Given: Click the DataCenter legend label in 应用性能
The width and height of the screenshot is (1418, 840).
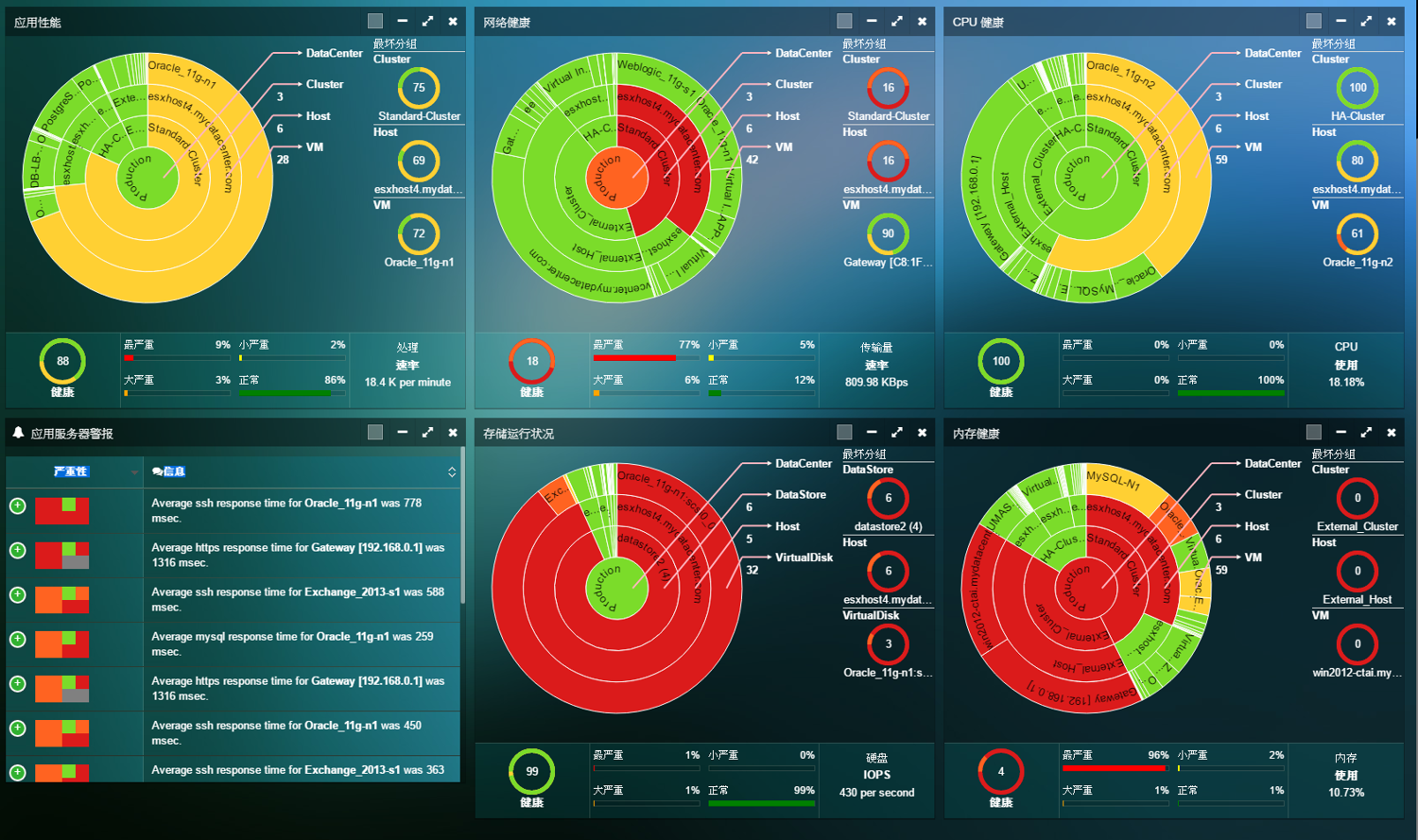Looking at the screenshot, I should (334, 54).
